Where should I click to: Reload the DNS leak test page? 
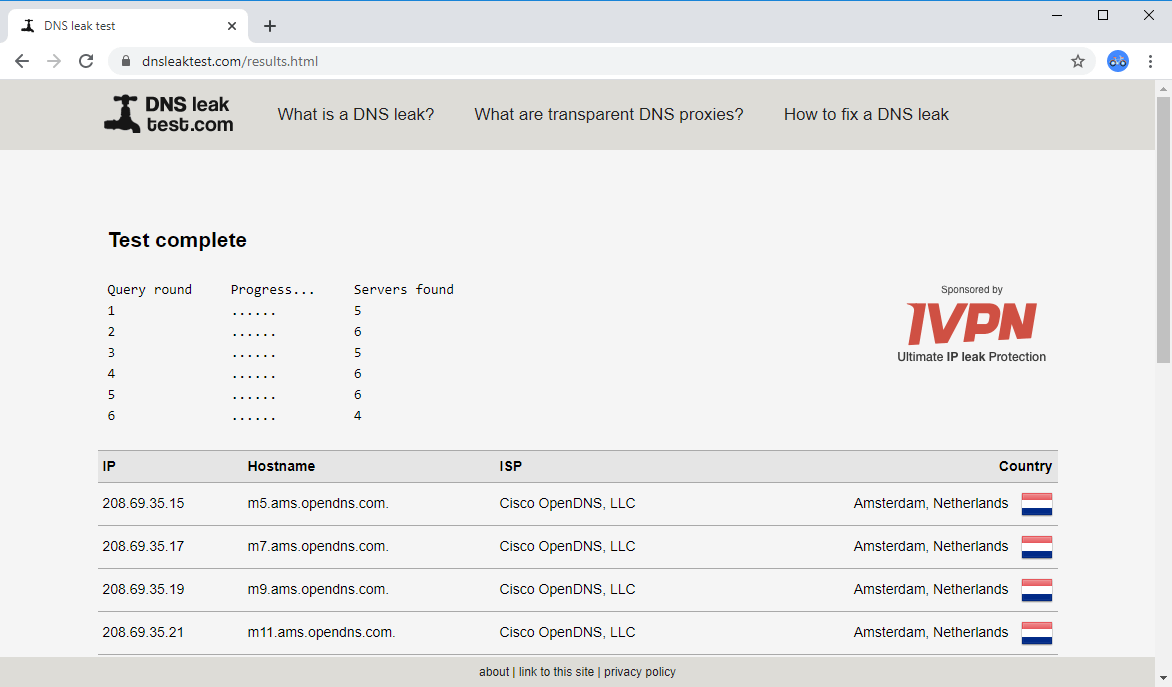pyautogui.click(x=86, y=61)
